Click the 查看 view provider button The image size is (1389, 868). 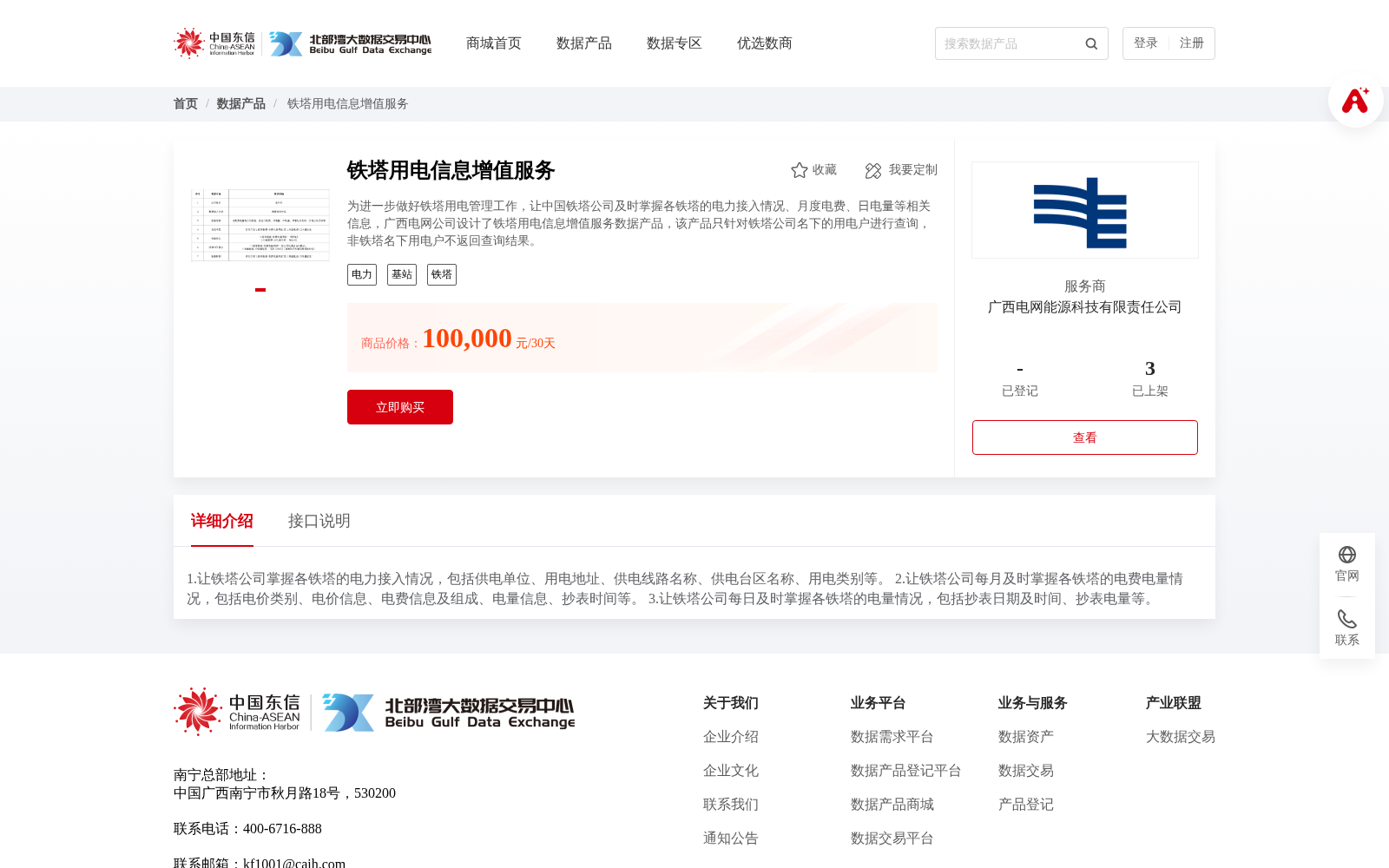coord(1085,437)
